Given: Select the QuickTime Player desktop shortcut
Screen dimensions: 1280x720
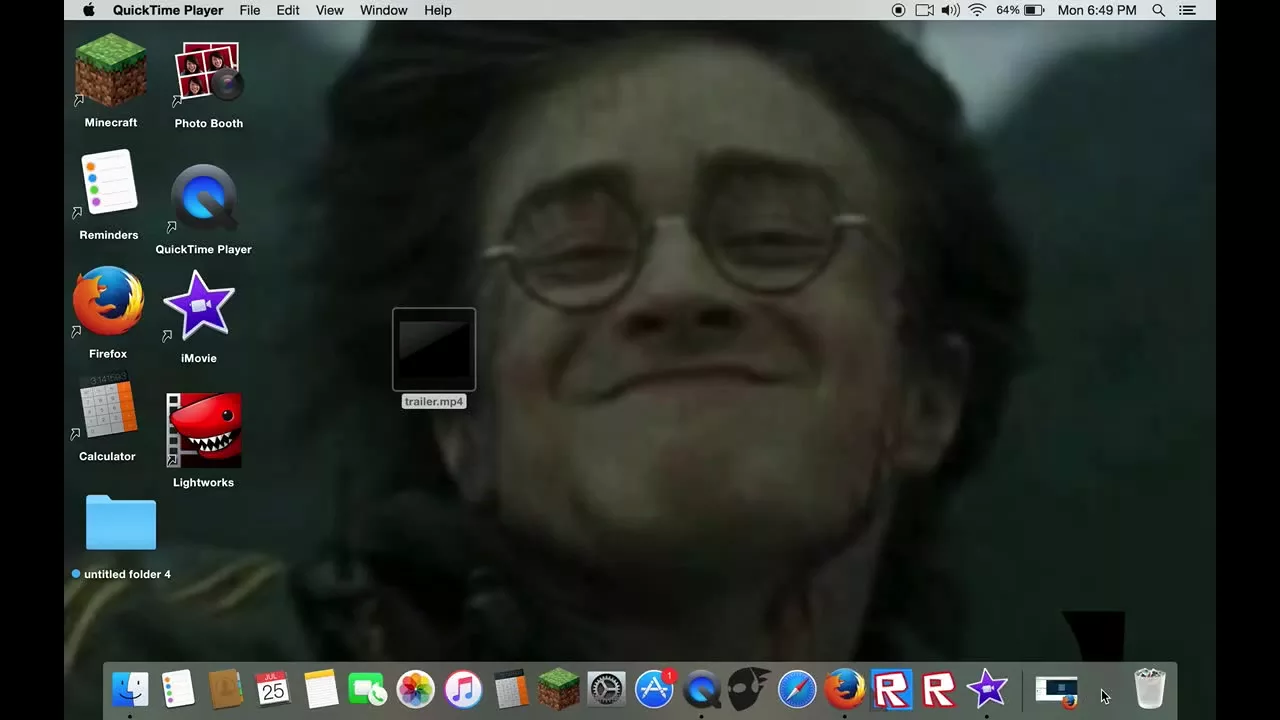Looking at the screenshot, I should pyautogui.click(x=204, y=198).
